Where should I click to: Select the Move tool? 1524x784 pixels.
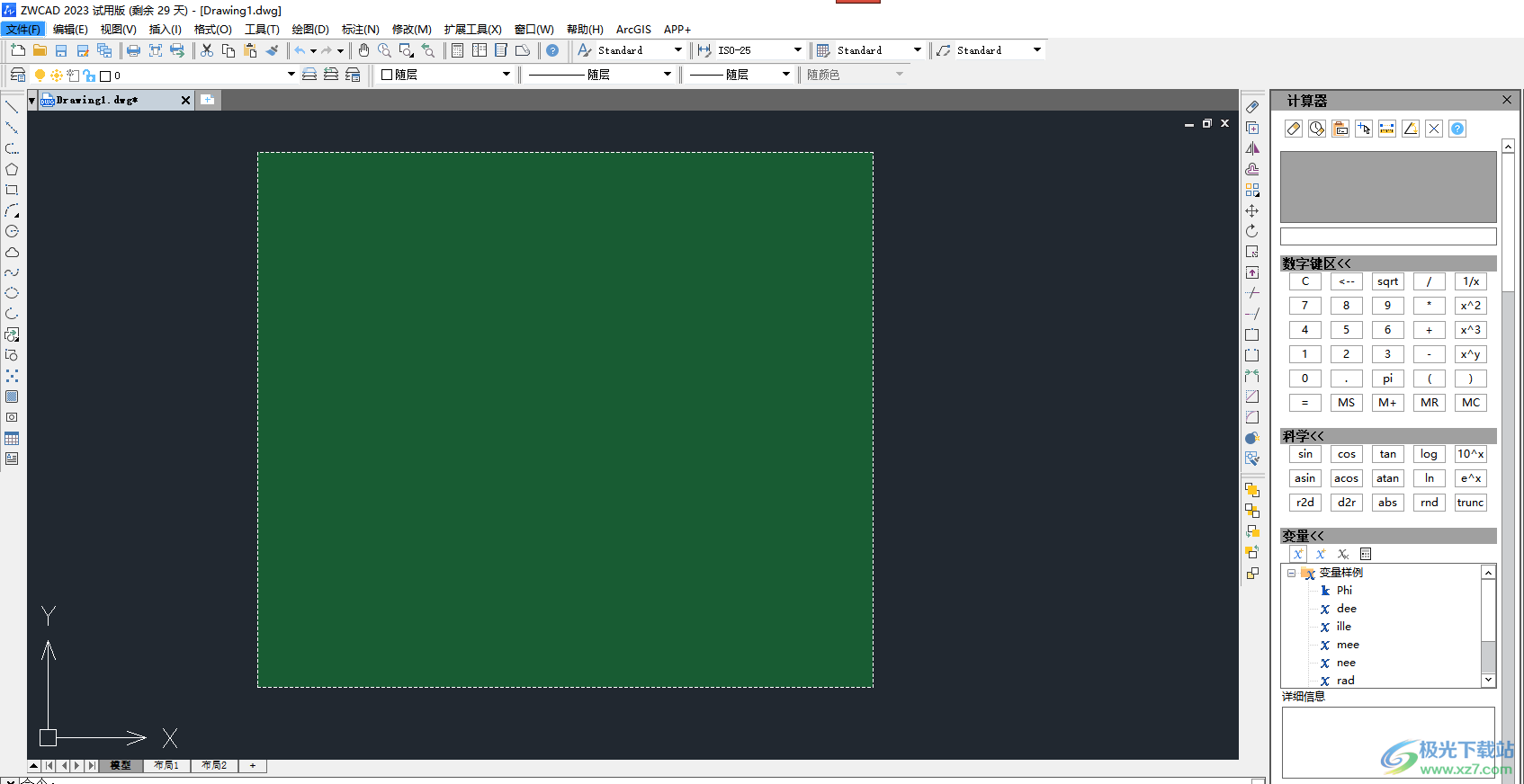click(x=1252, y=210)
